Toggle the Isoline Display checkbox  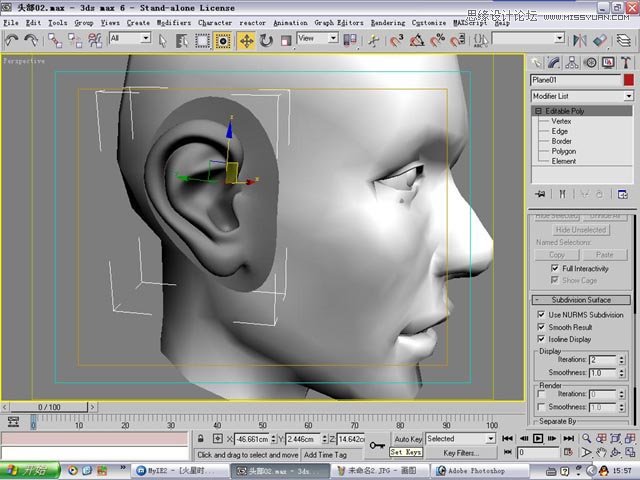coord(541,339)
